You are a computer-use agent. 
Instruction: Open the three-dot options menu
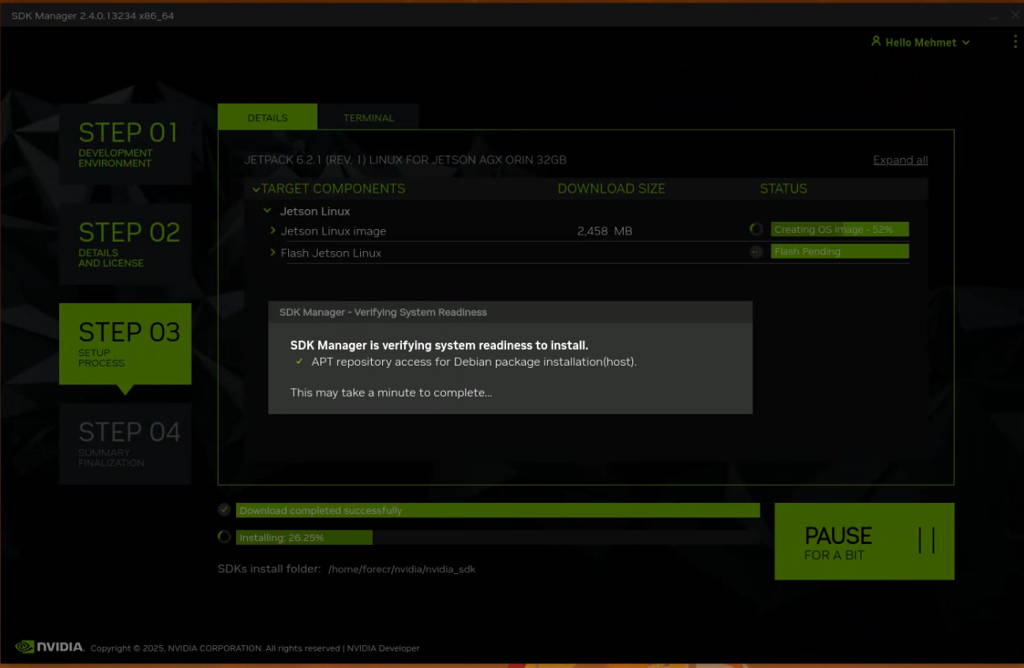click(1014, 42)
